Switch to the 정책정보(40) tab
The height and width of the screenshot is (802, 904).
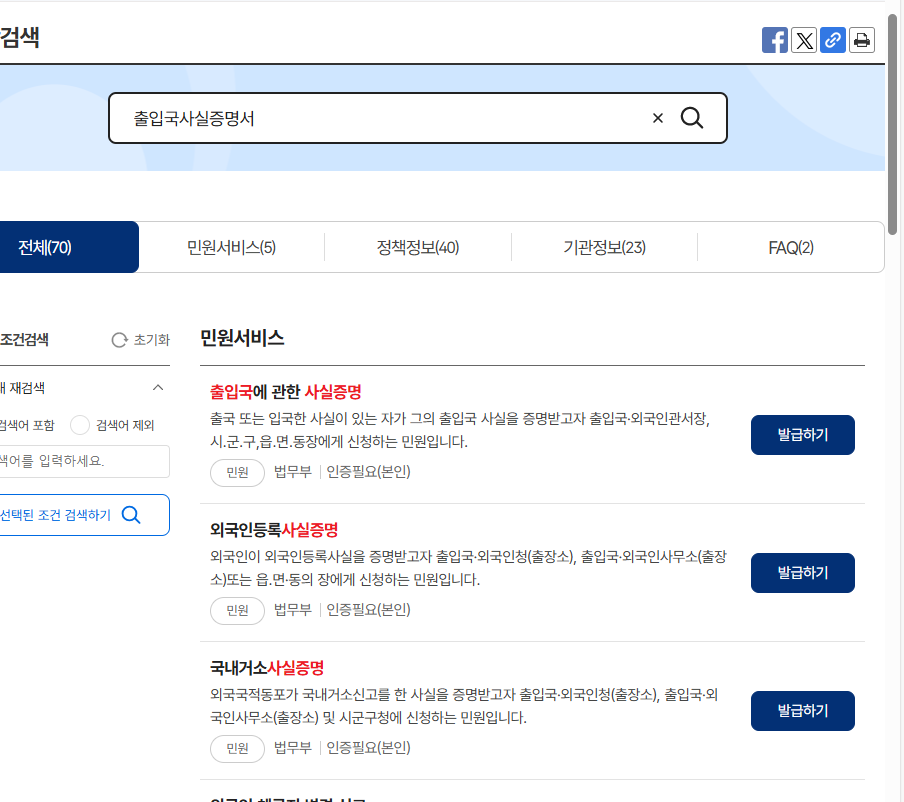tap(417, 246)
